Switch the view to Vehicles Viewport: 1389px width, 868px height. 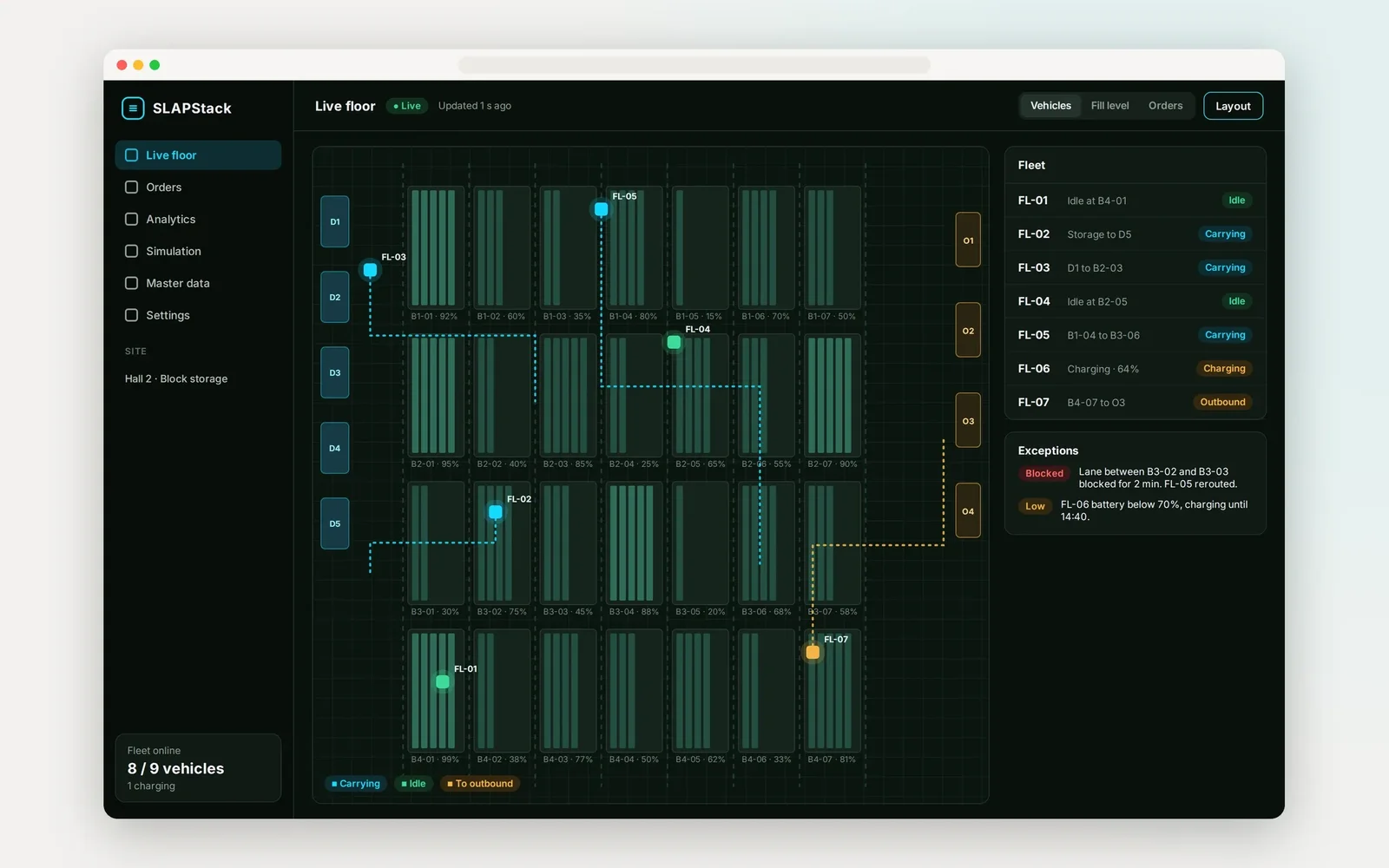coord(1050,106)
